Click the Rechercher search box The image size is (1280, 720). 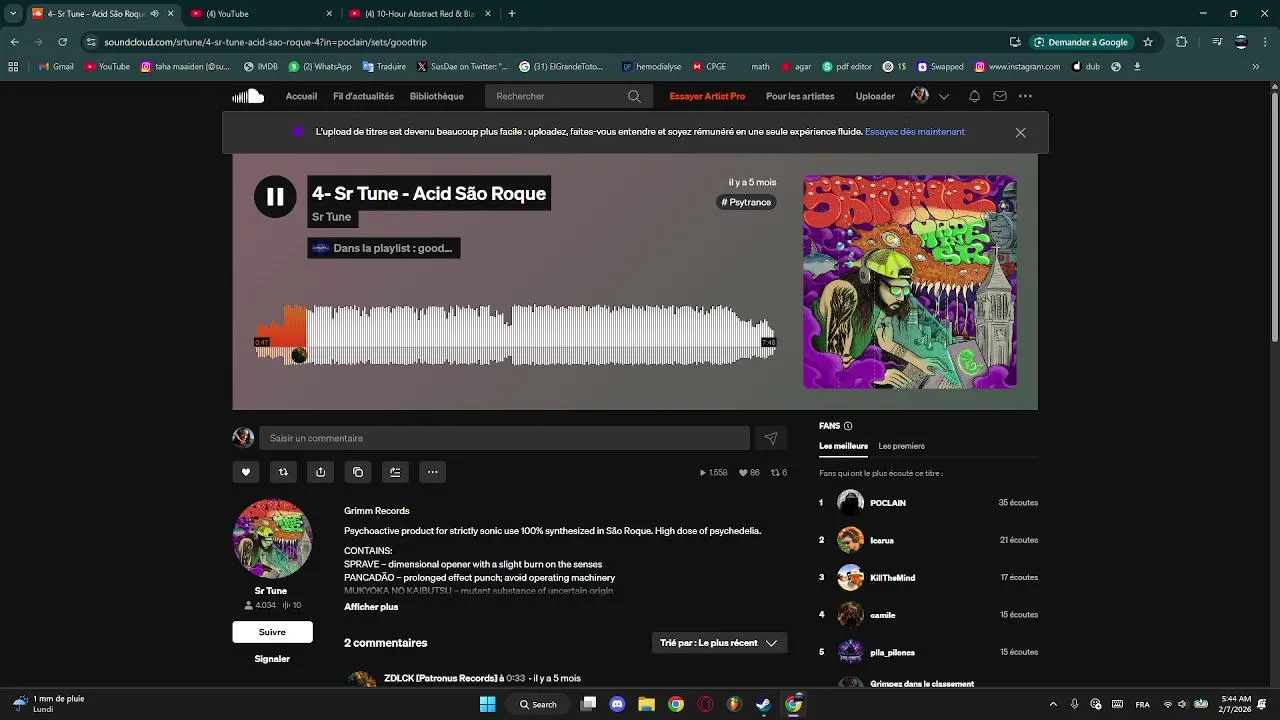[x=567, y=96]
